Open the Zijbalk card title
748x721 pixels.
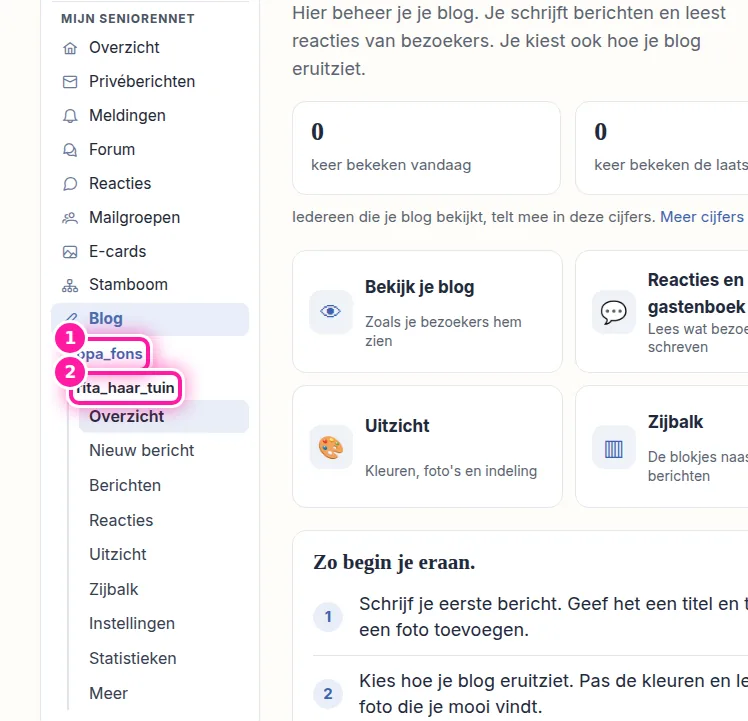[x=675, y=422]
